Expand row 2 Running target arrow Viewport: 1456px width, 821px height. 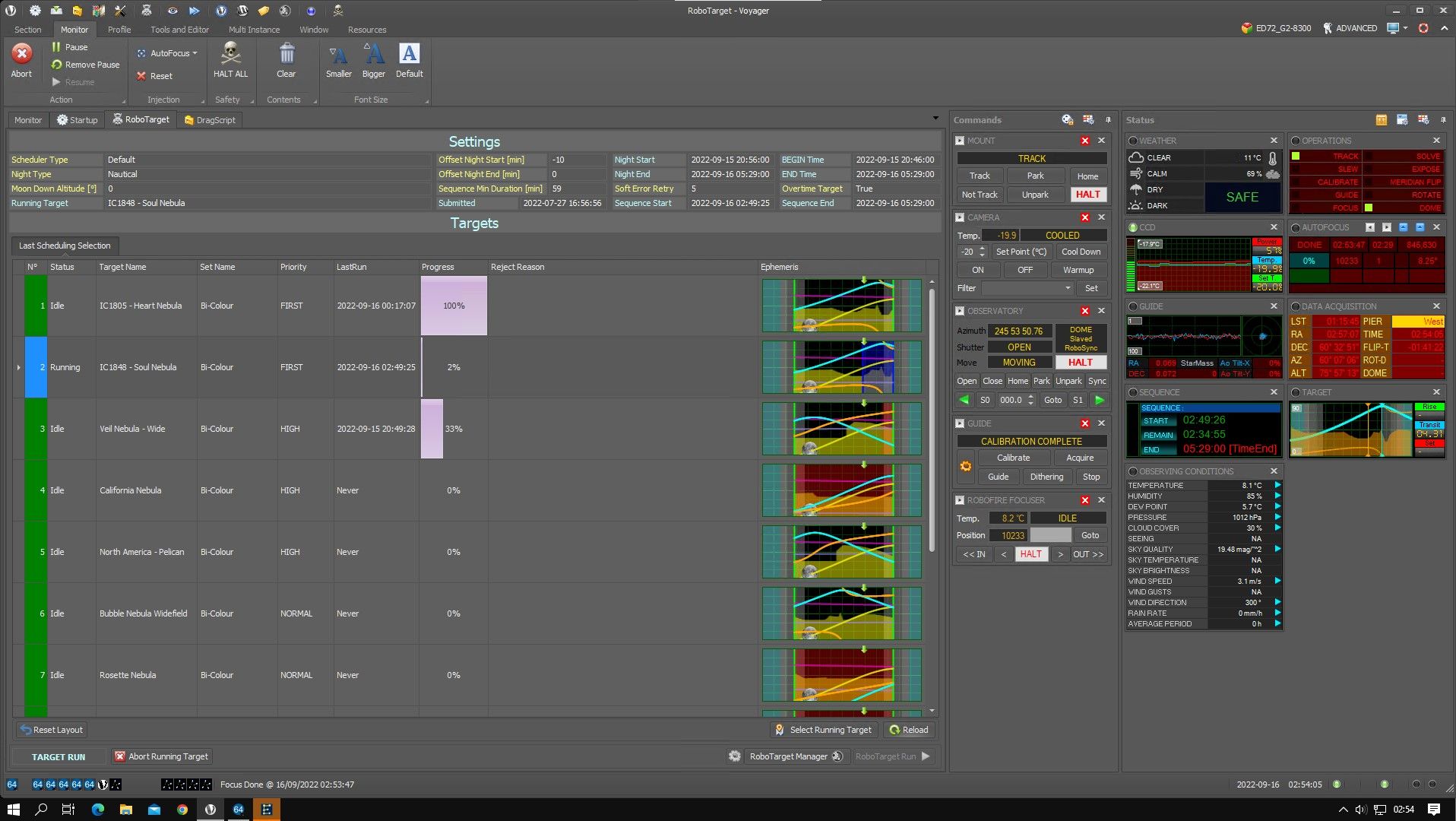click(18, 367)
